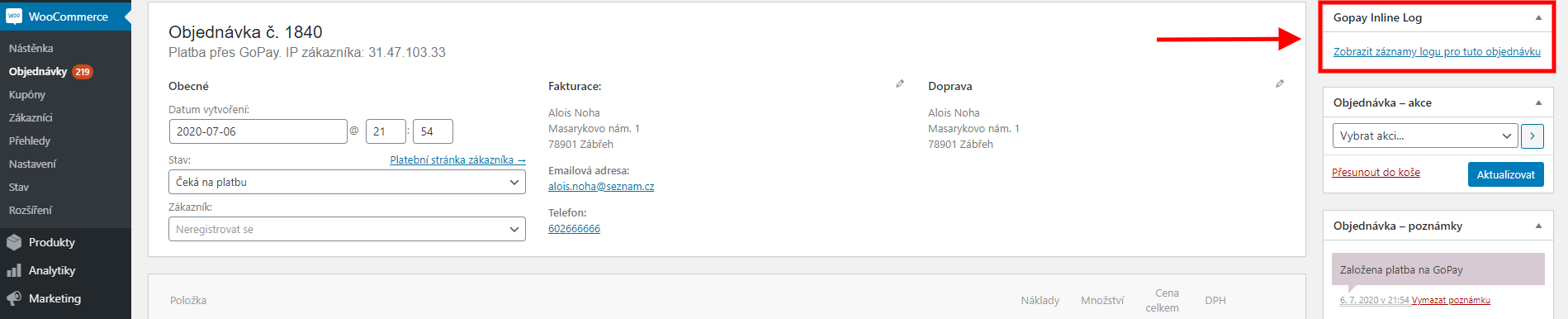
Task: Edit Doprava address with pencil icon
Action: (1280, 83)
